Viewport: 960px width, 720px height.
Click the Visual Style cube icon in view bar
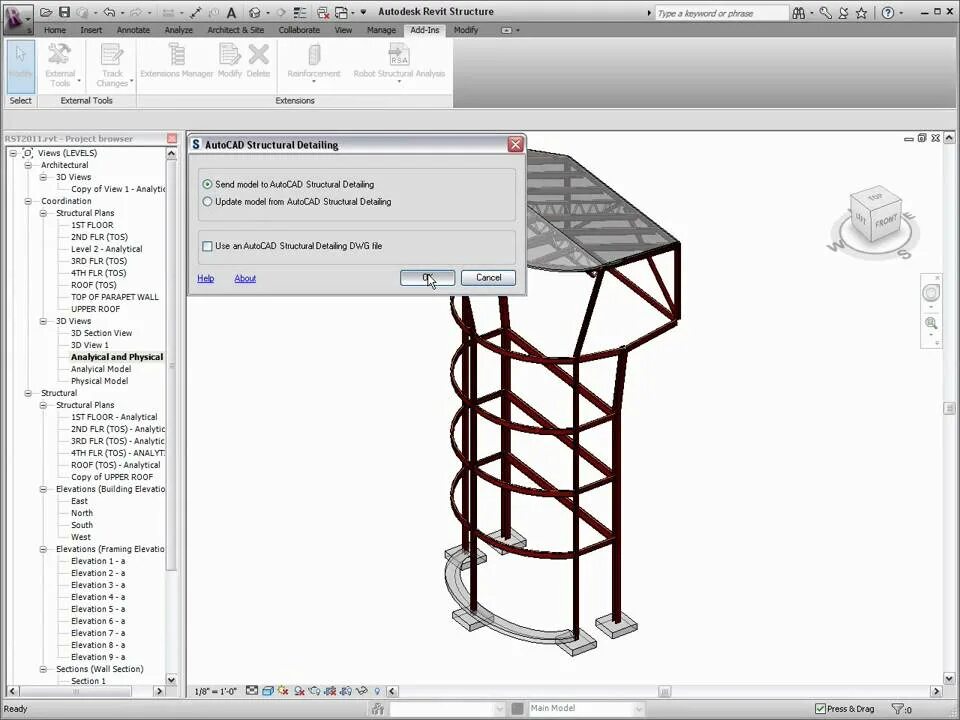[x=268, y=691]
